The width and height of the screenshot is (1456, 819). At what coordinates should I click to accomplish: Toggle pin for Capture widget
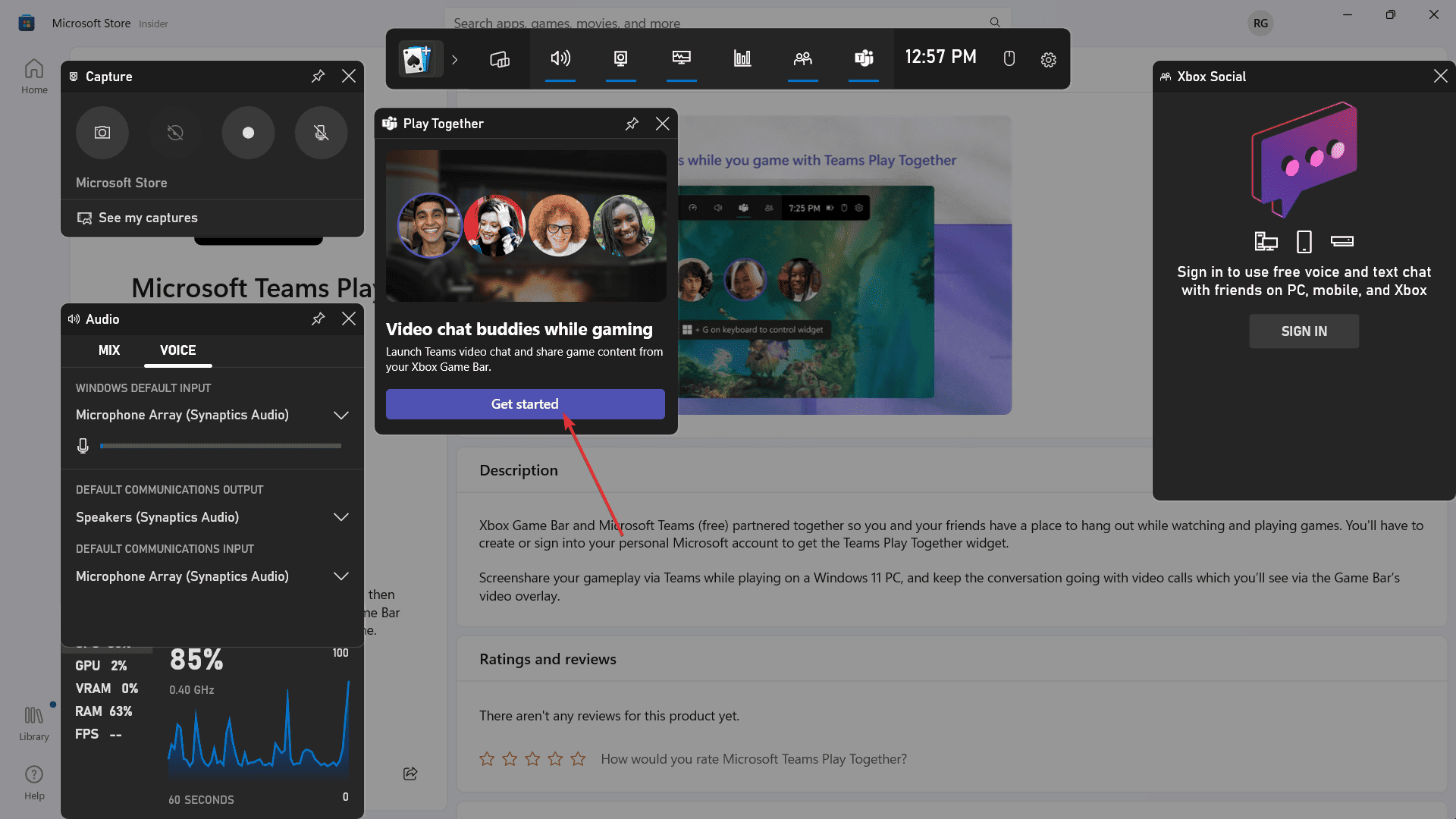(318, 75)
